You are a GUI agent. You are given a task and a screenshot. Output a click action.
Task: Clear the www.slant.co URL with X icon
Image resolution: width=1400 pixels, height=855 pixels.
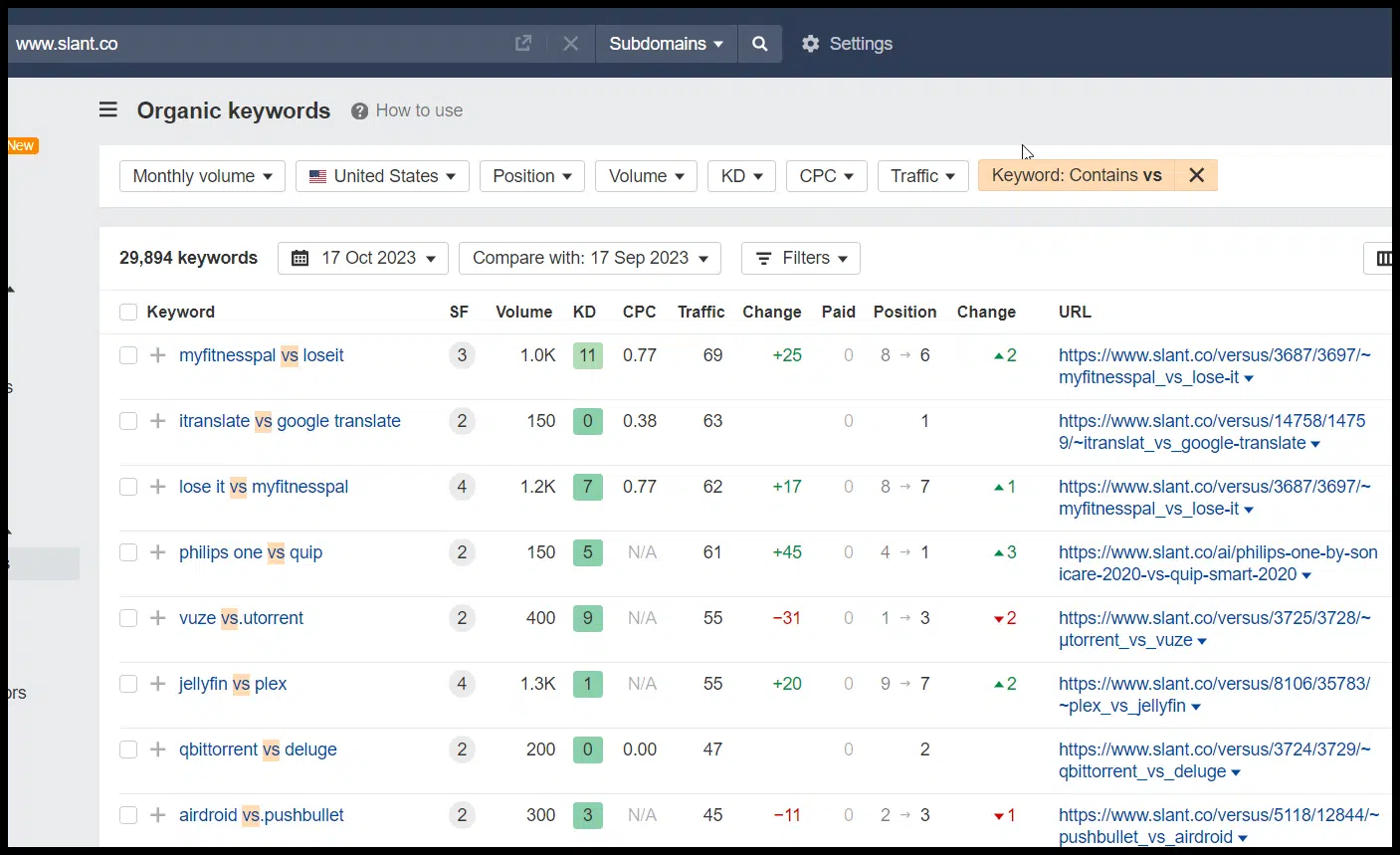pyautogui.click(x=570, y=44)
